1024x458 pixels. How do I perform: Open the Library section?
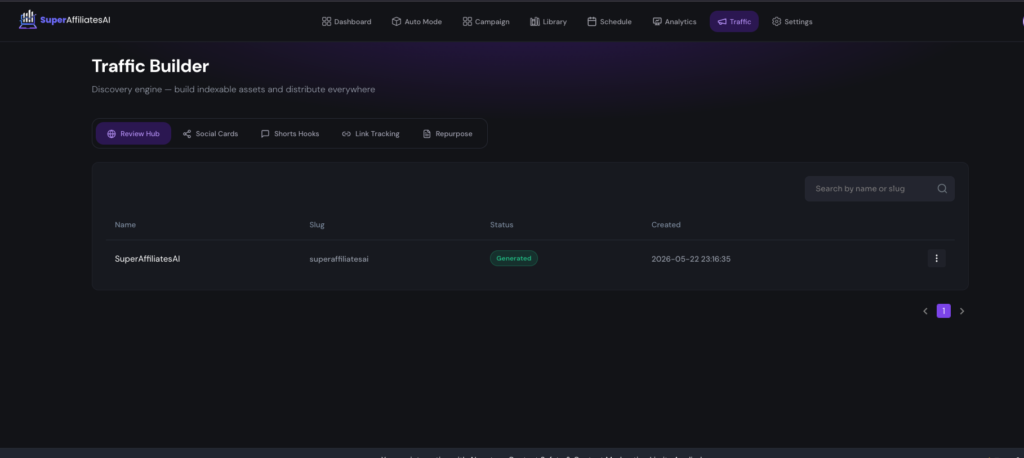pyautogui.click(x=548, y=22)
